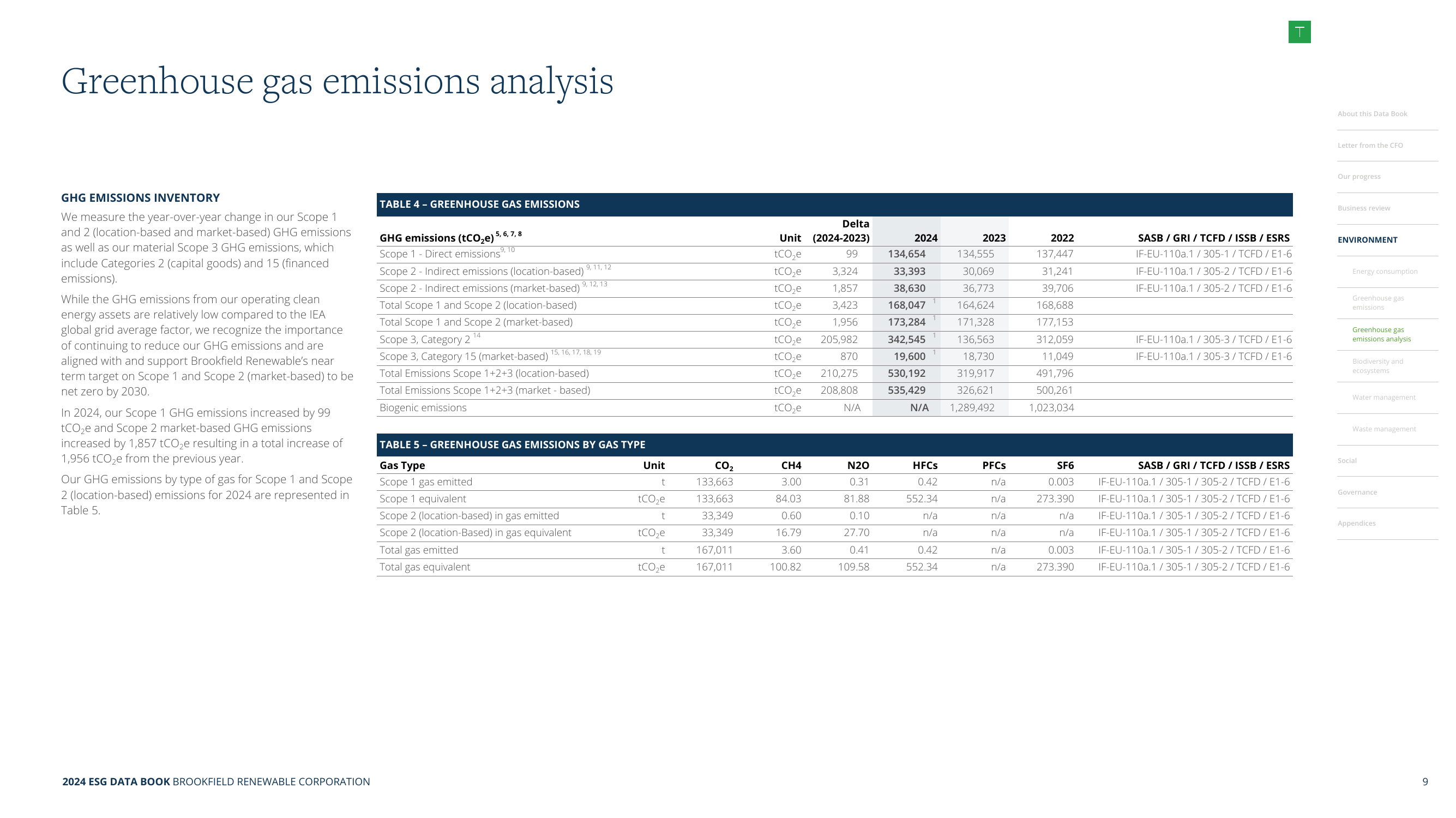Go to Greenhouse gas emissions subsection

[1377, 303]
